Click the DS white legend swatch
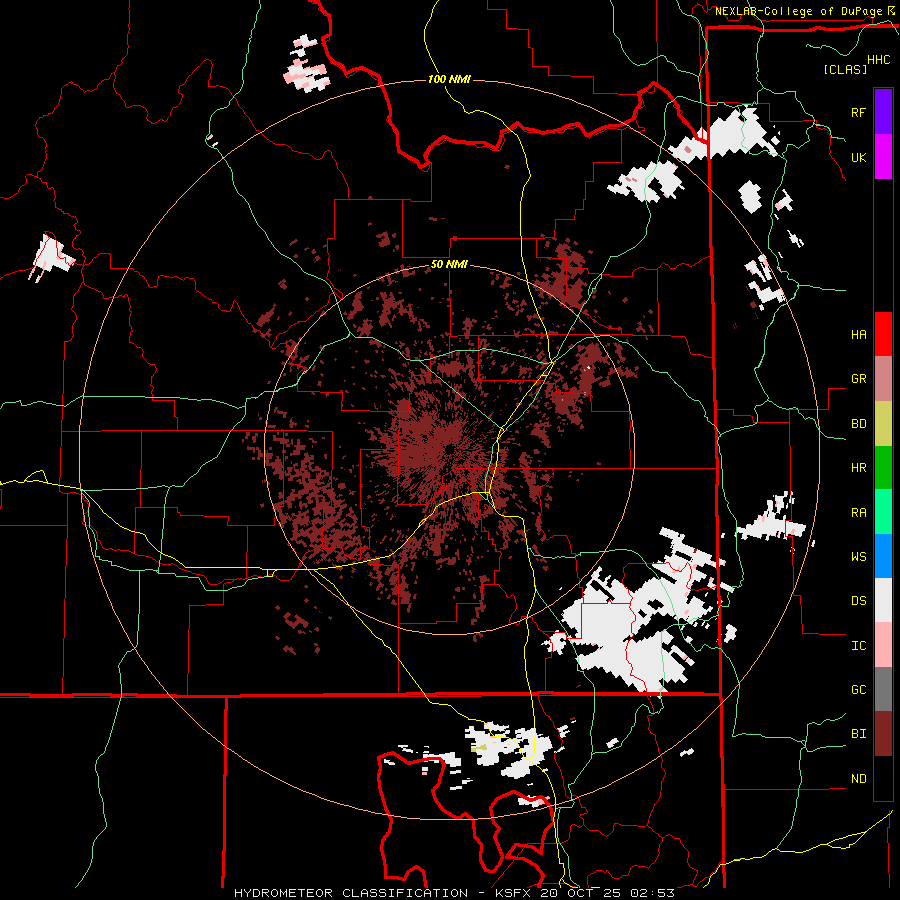Viewport: 900px width, 900px height. click(883, 600)
